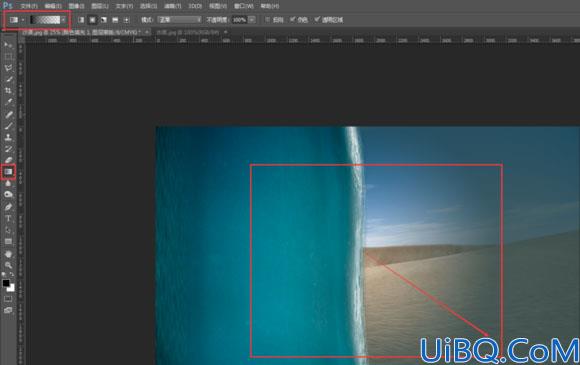
Task: Click the gradient preview swatch to edit
Action: click(45, 20)
